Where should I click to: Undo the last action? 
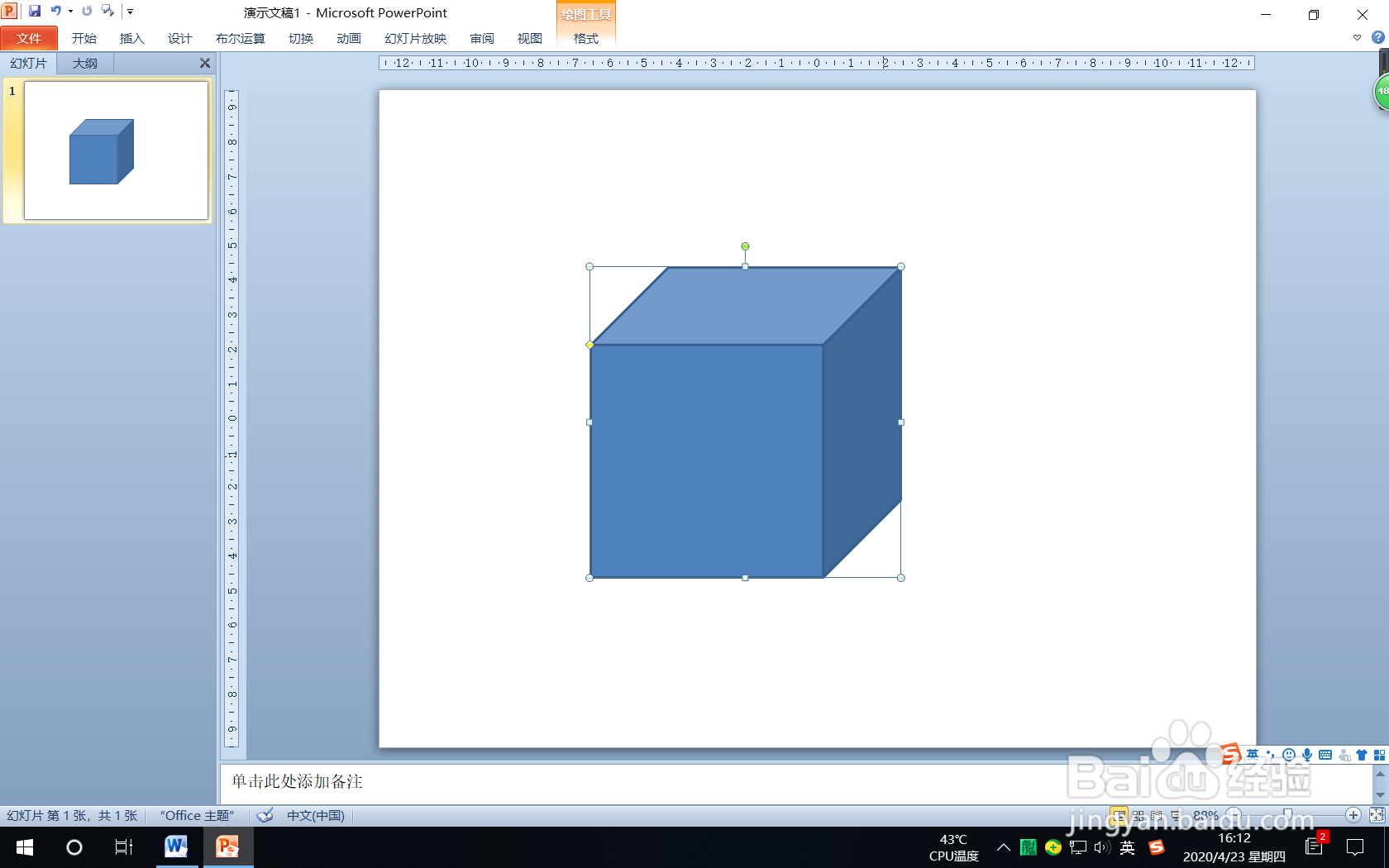coord(55,11)
